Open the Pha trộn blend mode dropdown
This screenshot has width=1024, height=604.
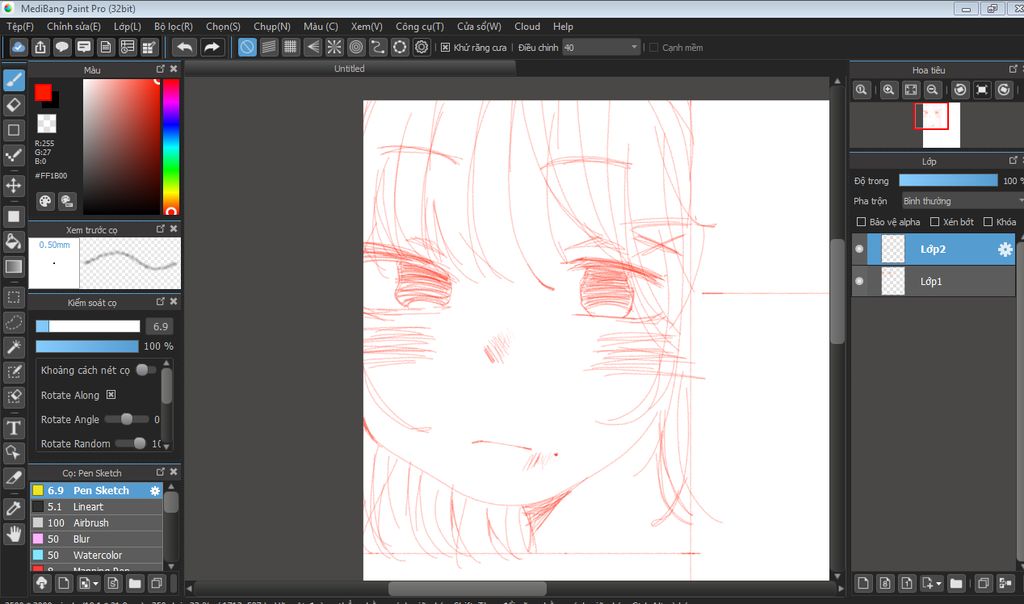tap(961, 200)
